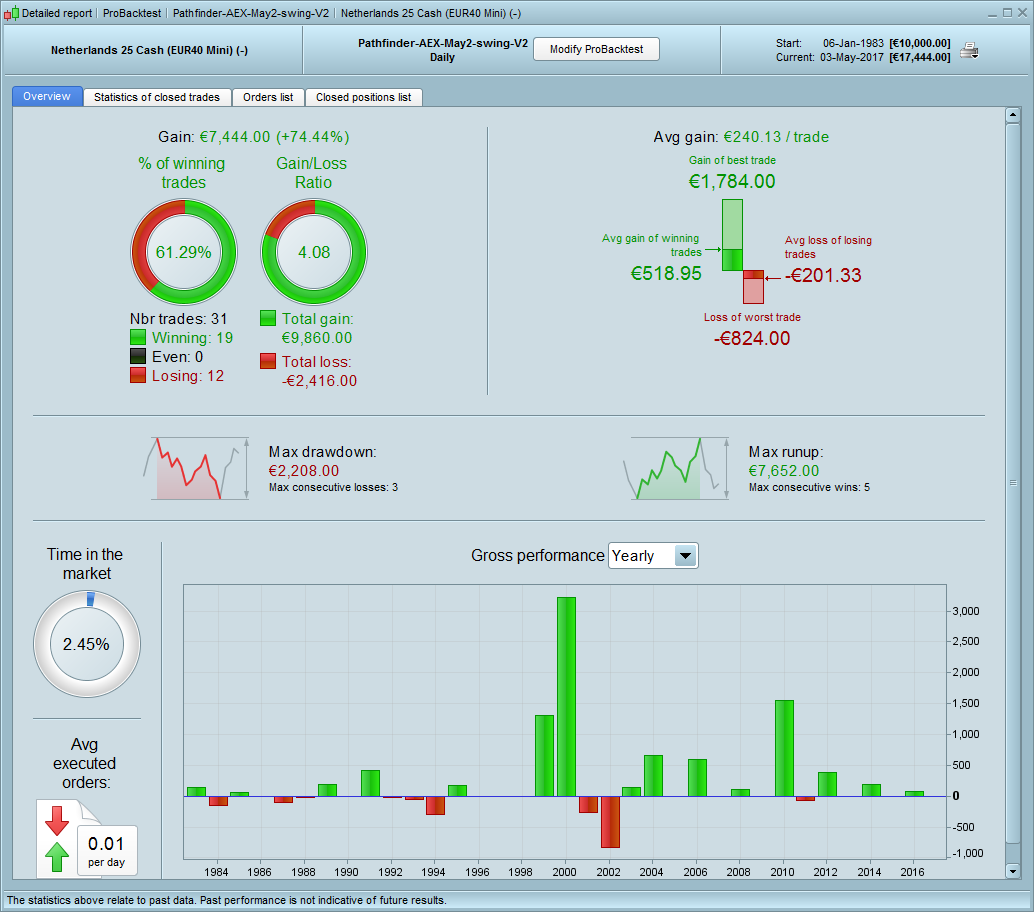Image resolution: width=1034 pixels, height=912 pixels.
Task: Click the best/worst trade bar graphic
Action: 743,251
